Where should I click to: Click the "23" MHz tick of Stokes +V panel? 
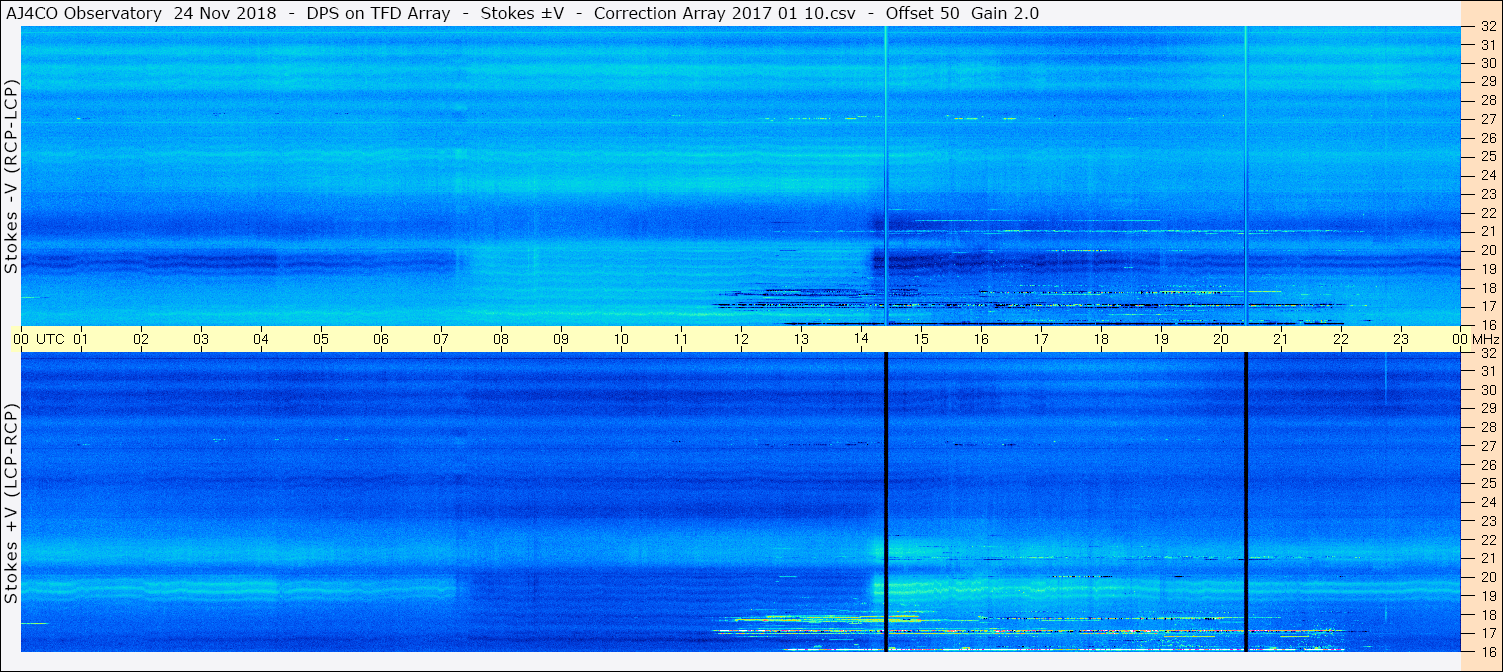(x=1487, y=521)
